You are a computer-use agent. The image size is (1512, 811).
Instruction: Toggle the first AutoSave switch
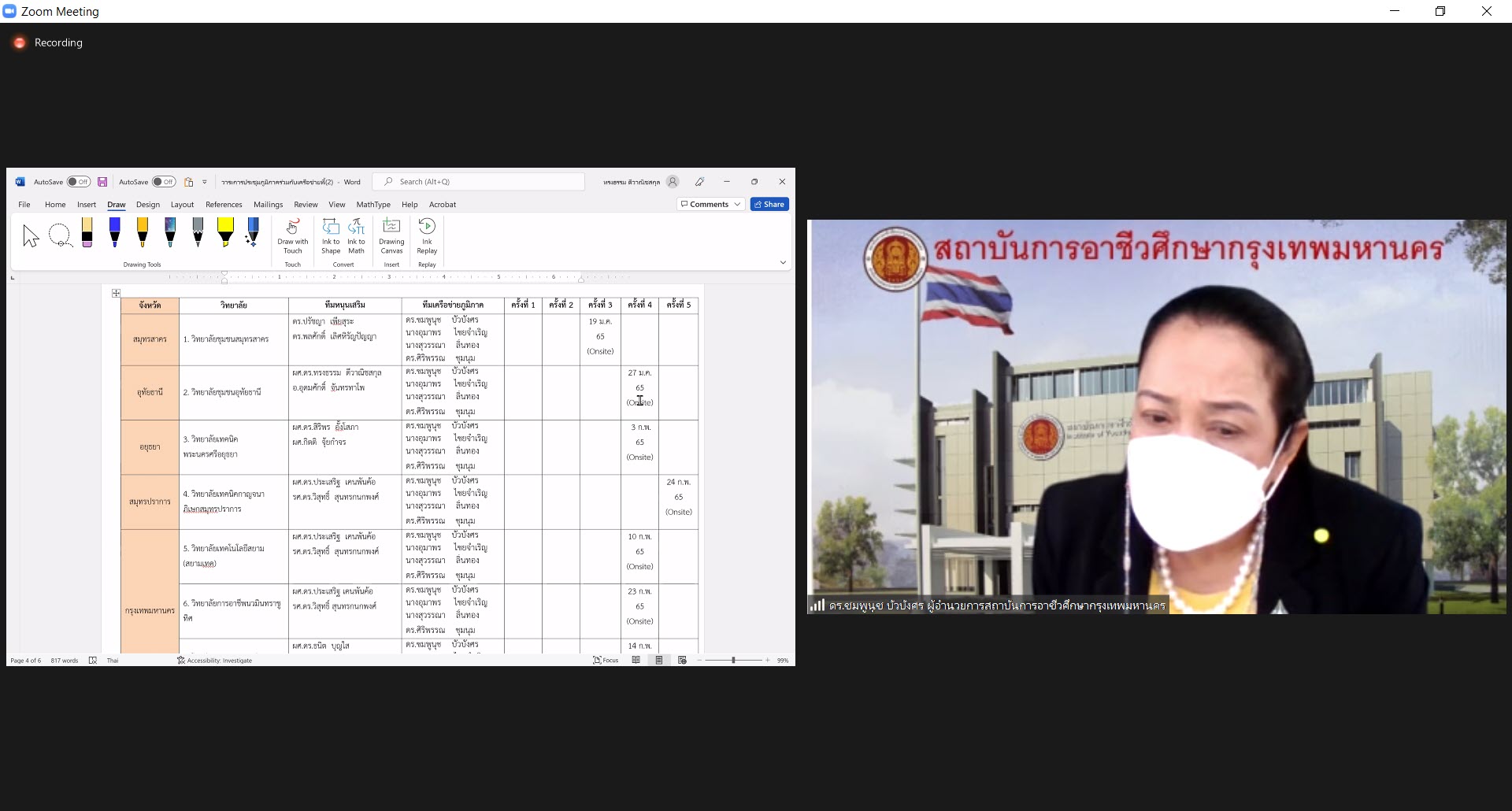79,182
